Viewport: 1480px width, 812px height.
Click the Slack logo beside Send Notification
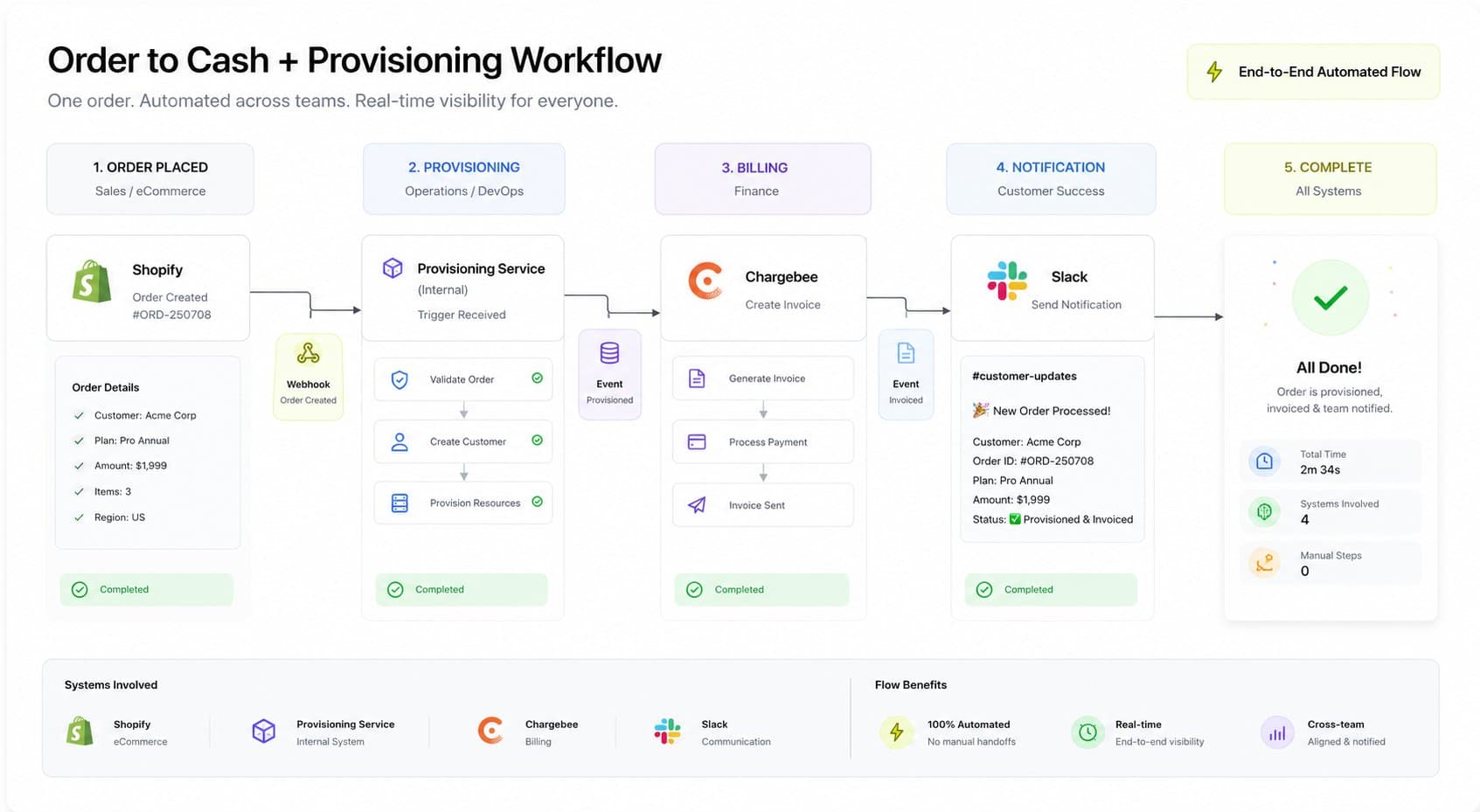(x=1007, y=281)
